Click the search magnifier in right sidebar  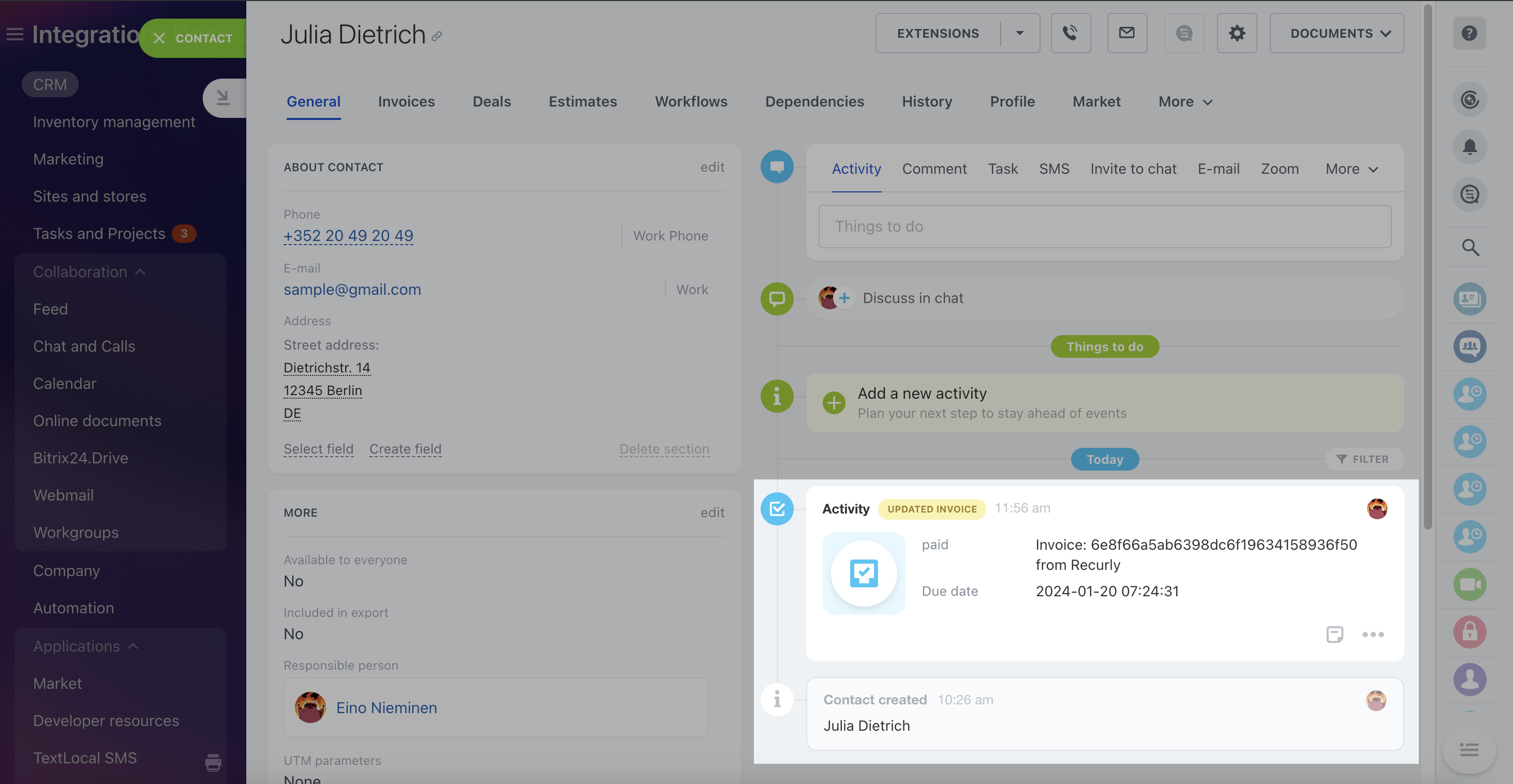(1470, 248)
